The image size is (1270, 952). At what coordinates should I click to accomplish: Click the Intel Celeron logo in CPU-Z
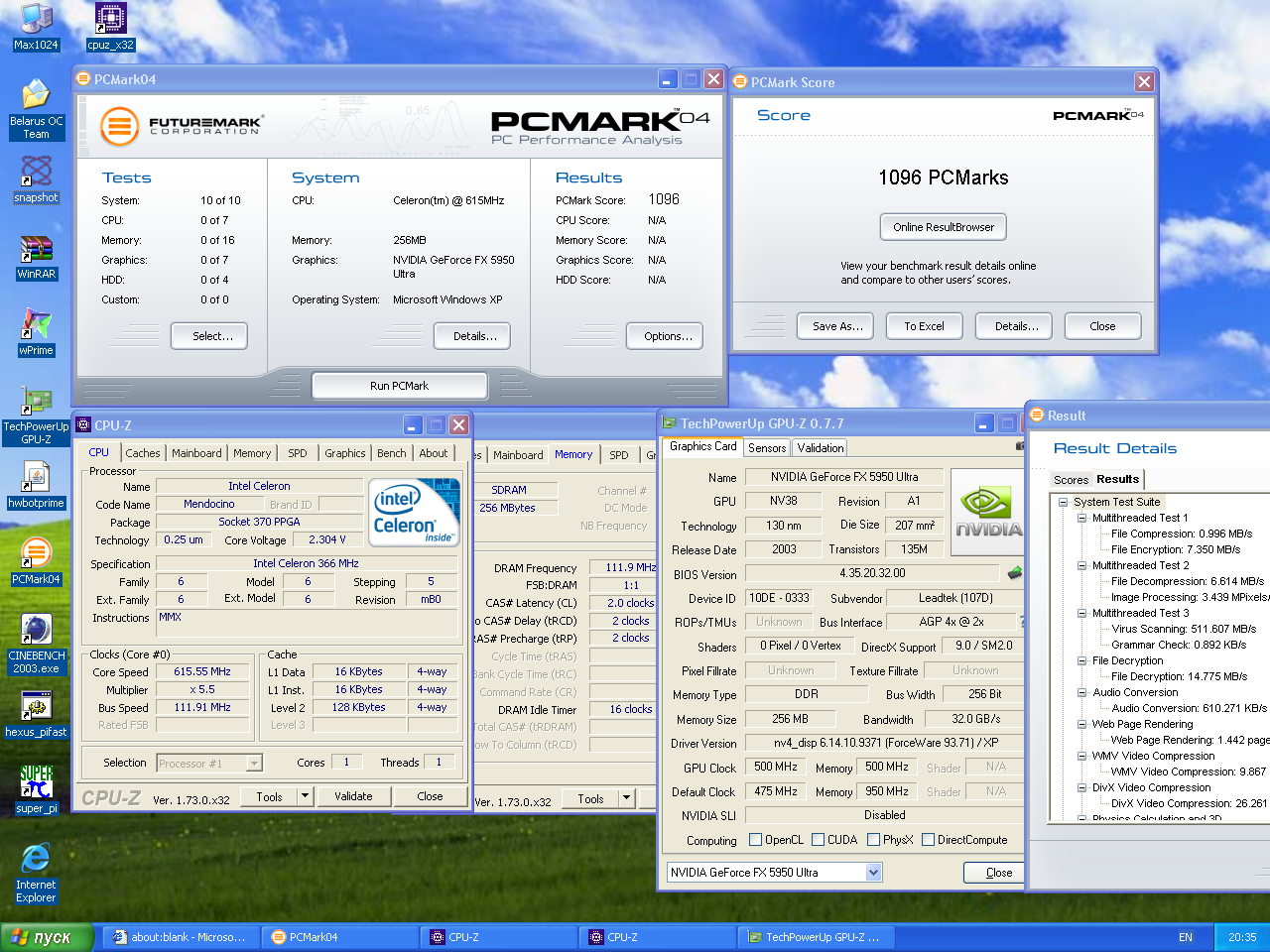(414, 512)
